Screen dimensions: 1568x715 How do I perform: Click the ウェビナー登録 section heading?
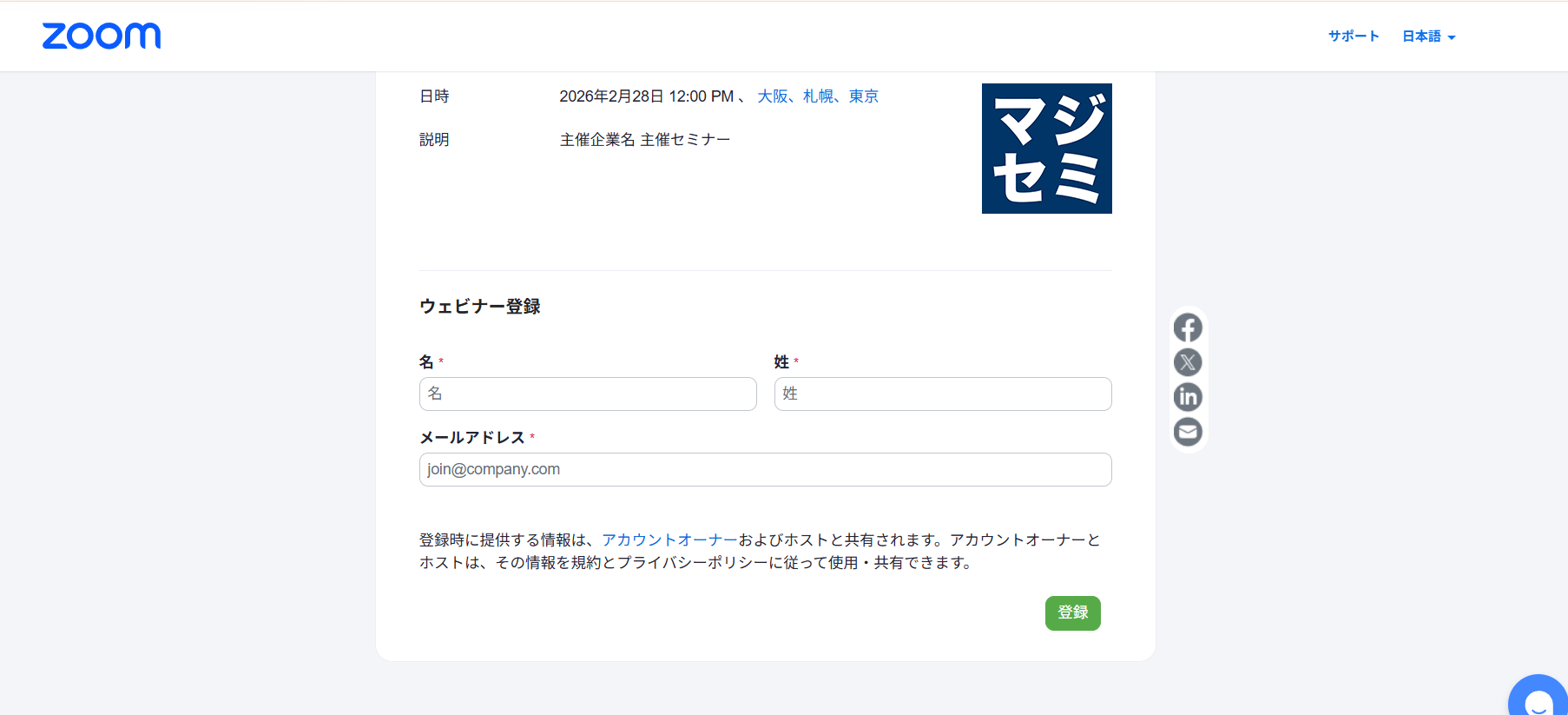pyautogui.click(x=480, y=307)
